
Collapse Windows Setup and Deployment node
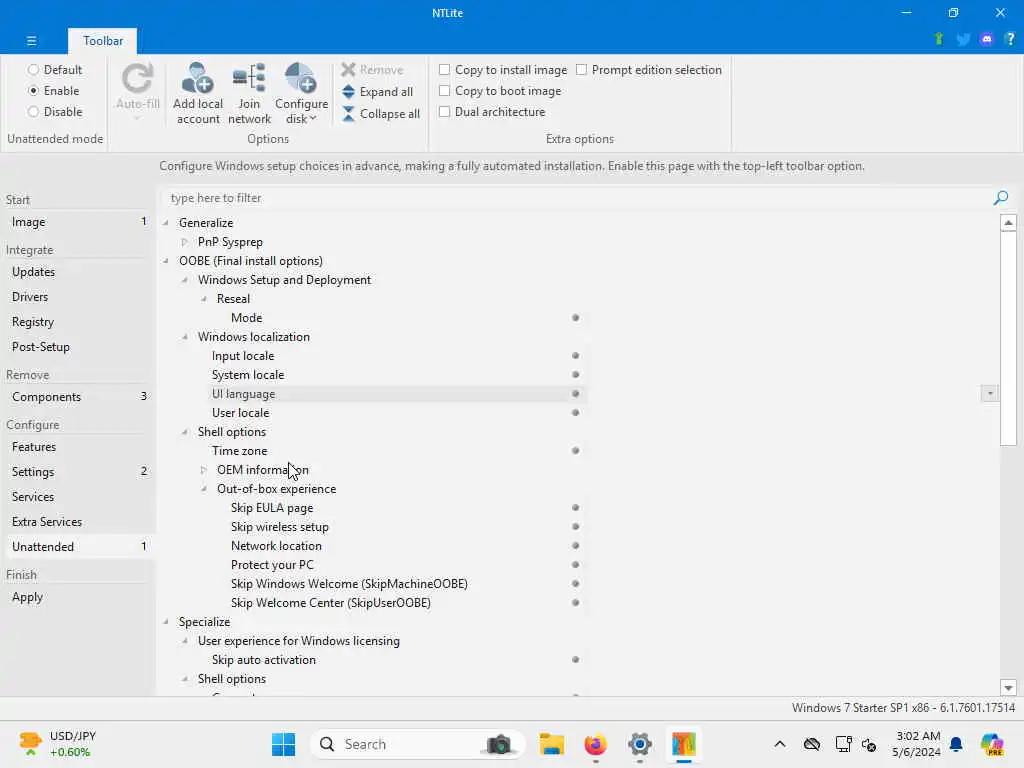(185, 280)
